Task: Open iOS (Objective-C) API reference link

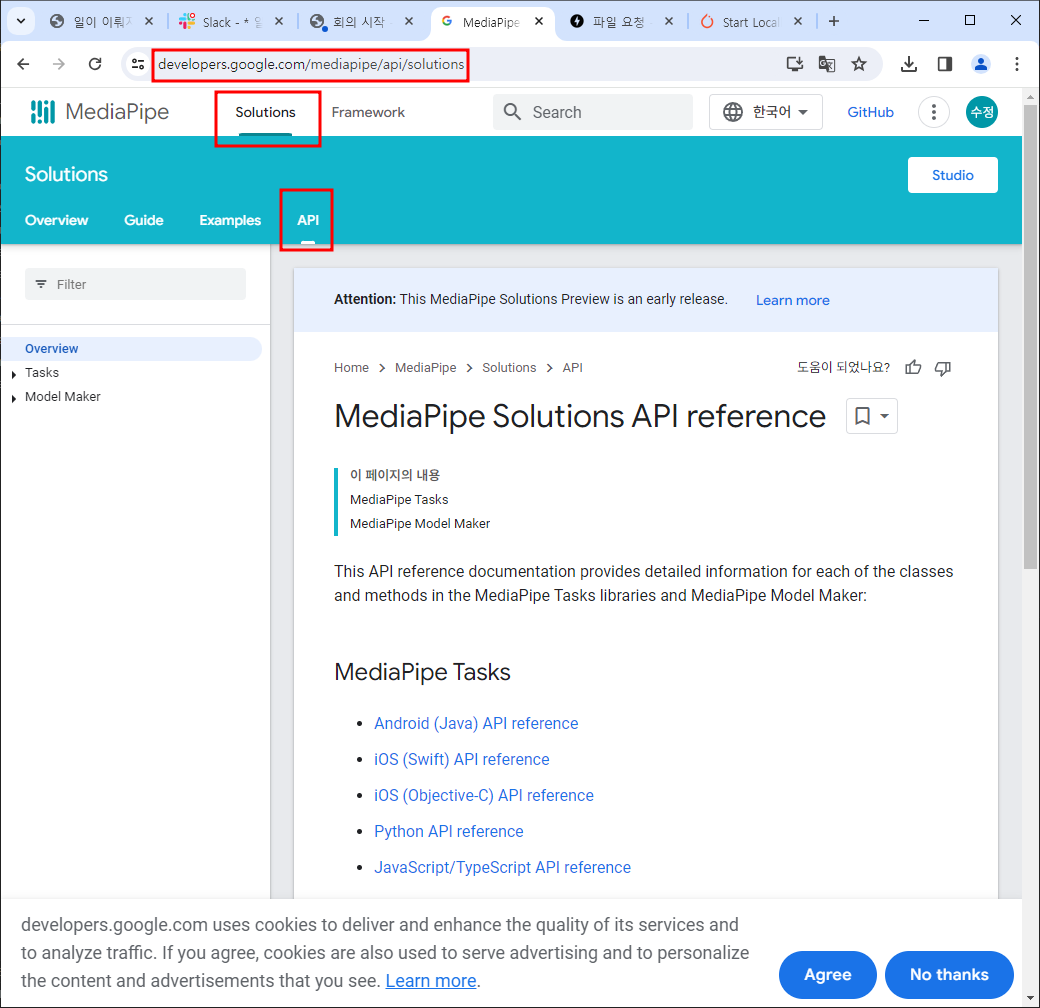Action: click(484, 795)
